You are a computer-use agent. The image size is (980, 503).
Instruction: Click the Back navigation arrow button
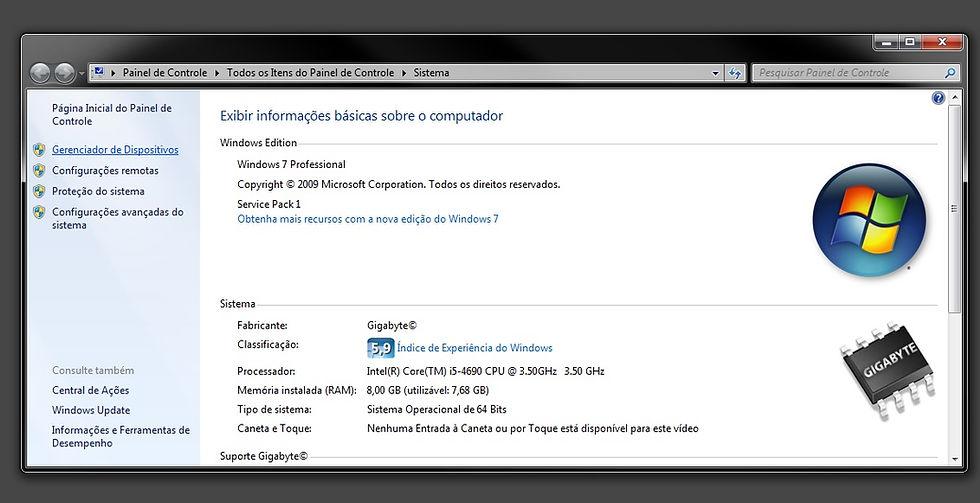40,73
